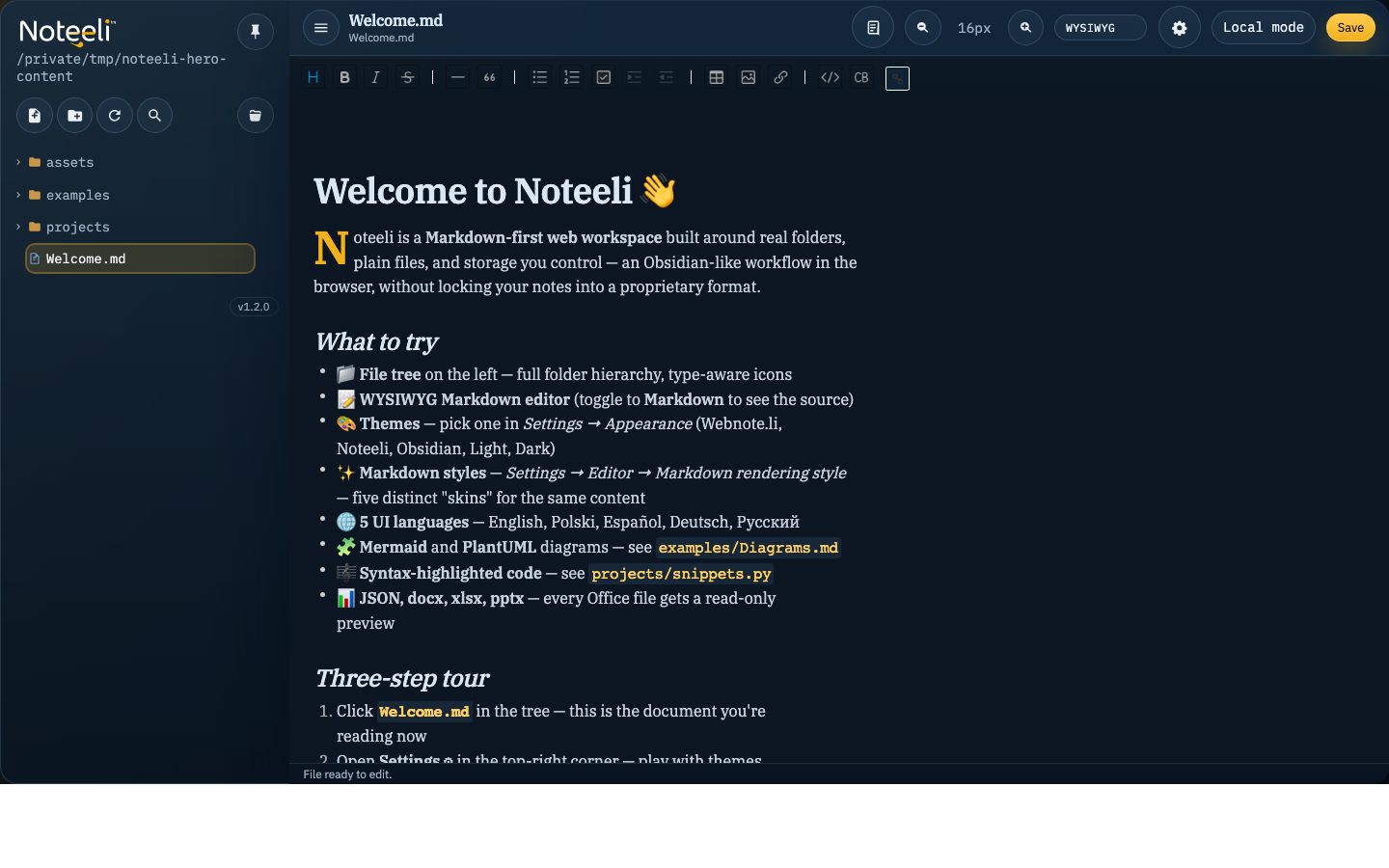The width and height of the screenshot is (1389, 868).
Task: Insert a numbered list
Action: (572, 78)
